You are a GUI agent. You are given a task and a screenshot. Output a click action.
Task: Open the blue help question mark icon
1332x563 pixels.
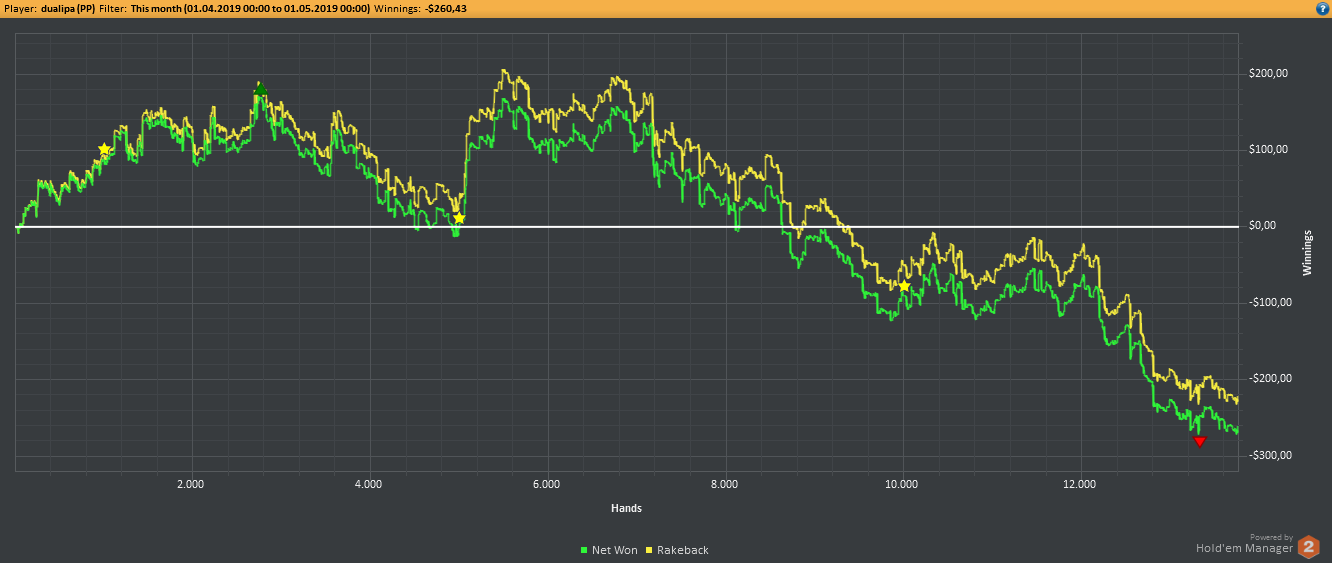coord(1322,8)
